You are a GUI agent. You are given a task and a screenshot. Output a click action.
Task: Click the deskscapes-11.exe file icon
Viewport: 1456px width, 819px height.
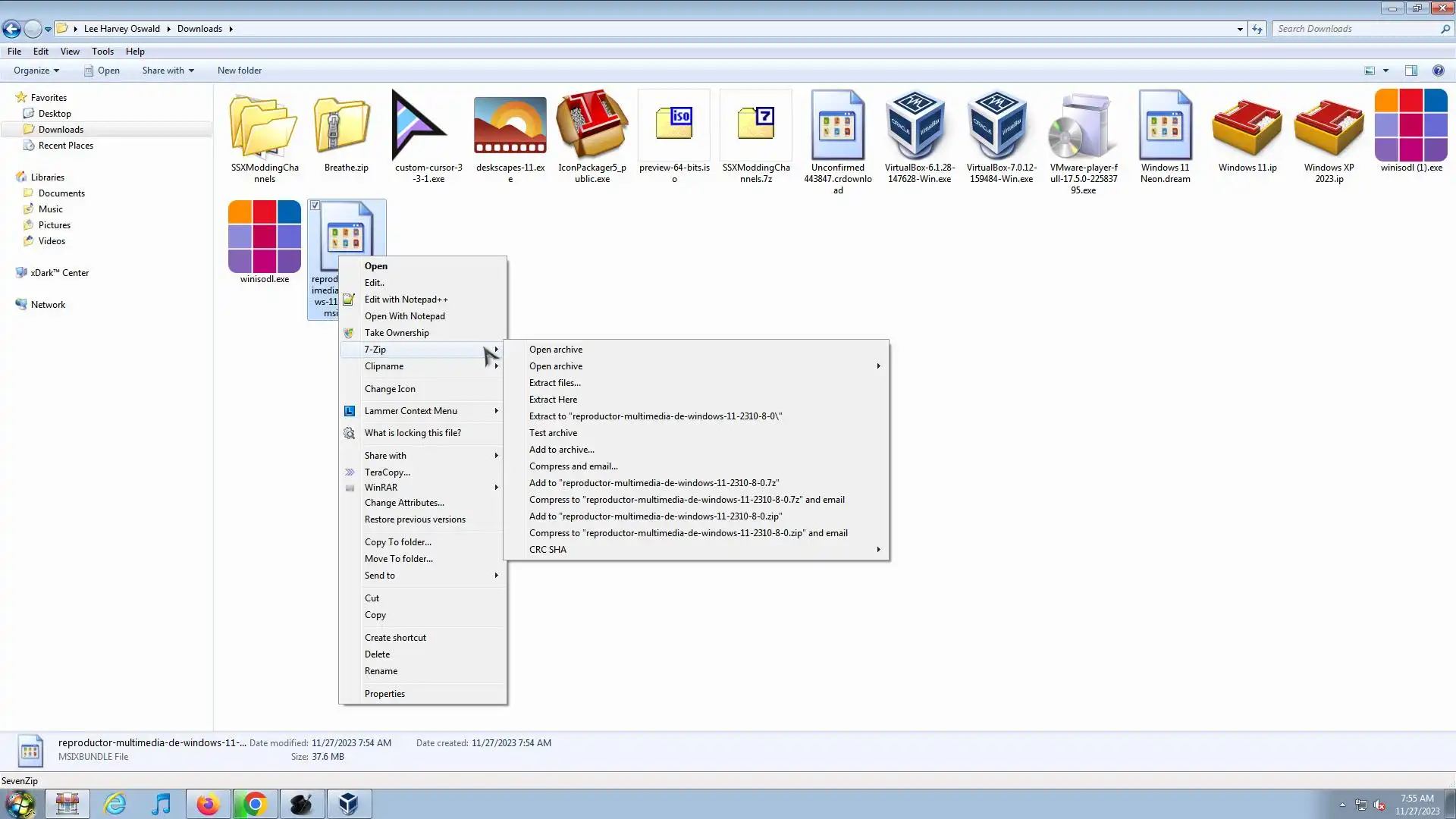510,126
